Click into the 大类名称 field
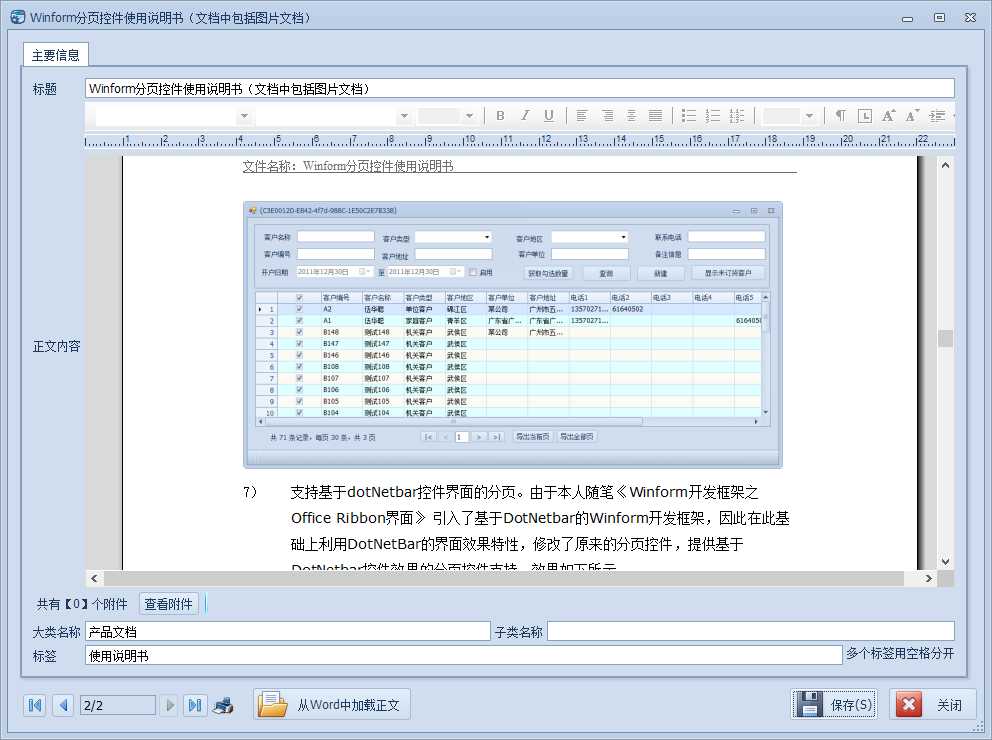Image resolution: width=992 pixels, height=740 pixels. pos(288,631)
